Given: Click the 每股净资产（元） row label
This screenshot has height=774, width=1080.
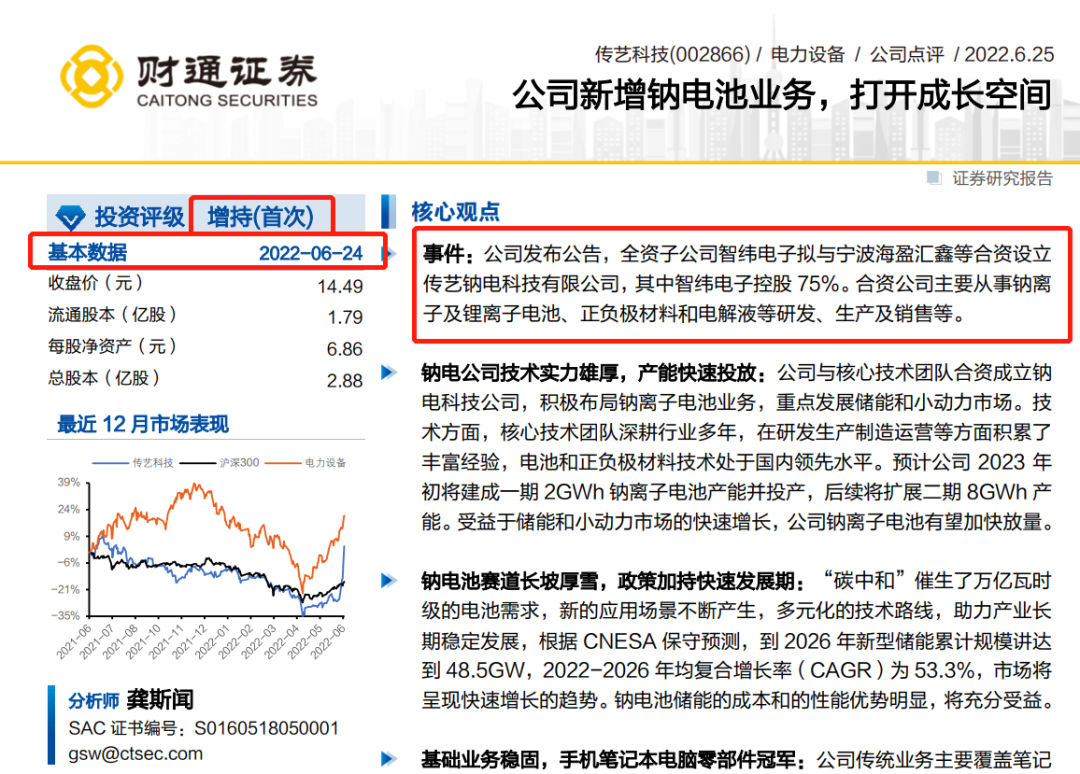Looking at the screenshot, I should click(112, 346).
